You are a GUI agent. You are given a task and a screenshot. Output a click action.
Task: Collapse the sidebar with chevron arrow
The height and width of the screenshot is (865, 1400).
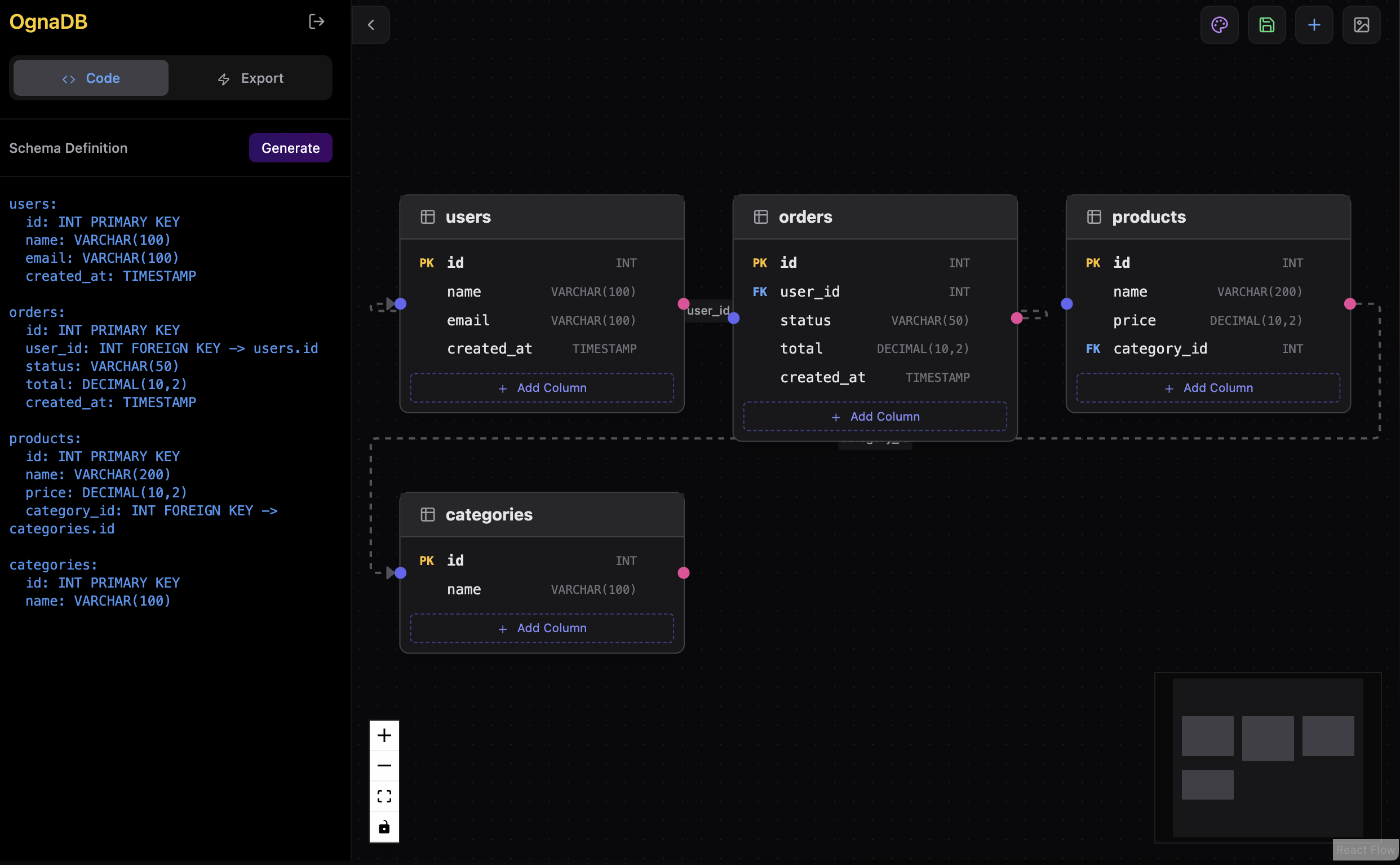click(x=371, y=25)
